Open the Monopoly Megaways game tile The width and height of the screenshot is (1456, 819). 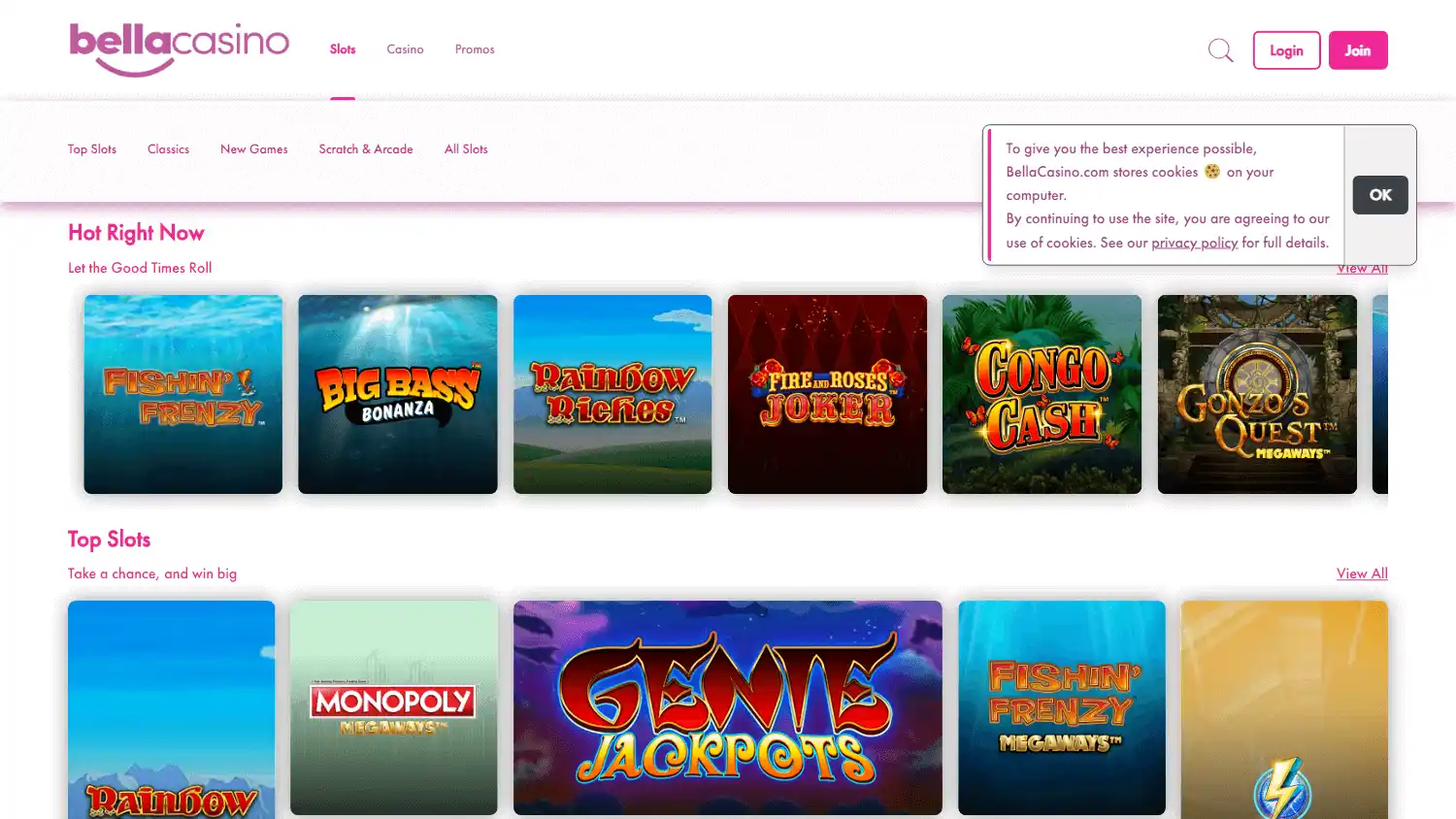(394, 707)
